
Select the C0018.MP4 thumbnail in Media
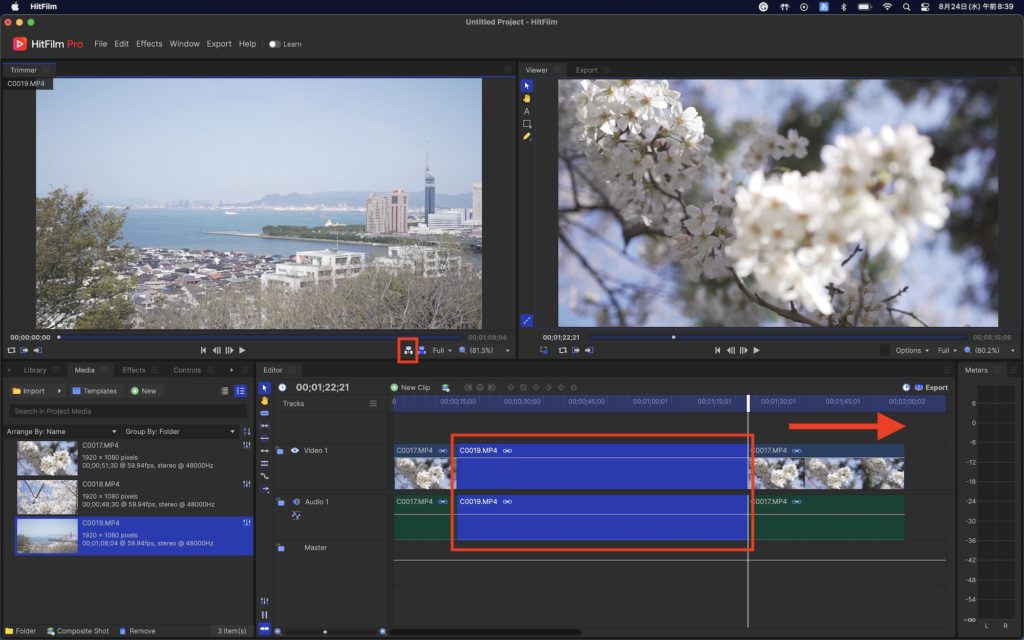pyautogui.click(x=47, y=496)
